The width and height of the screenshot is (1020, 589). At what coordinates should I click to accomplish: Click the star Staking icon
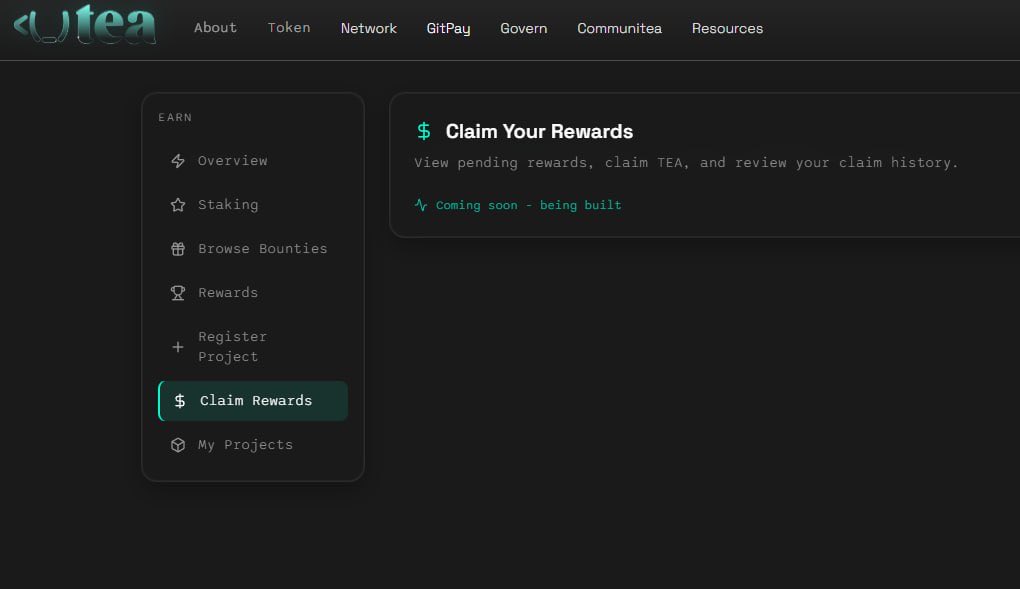pyautogui.click(x=178, y=205)
